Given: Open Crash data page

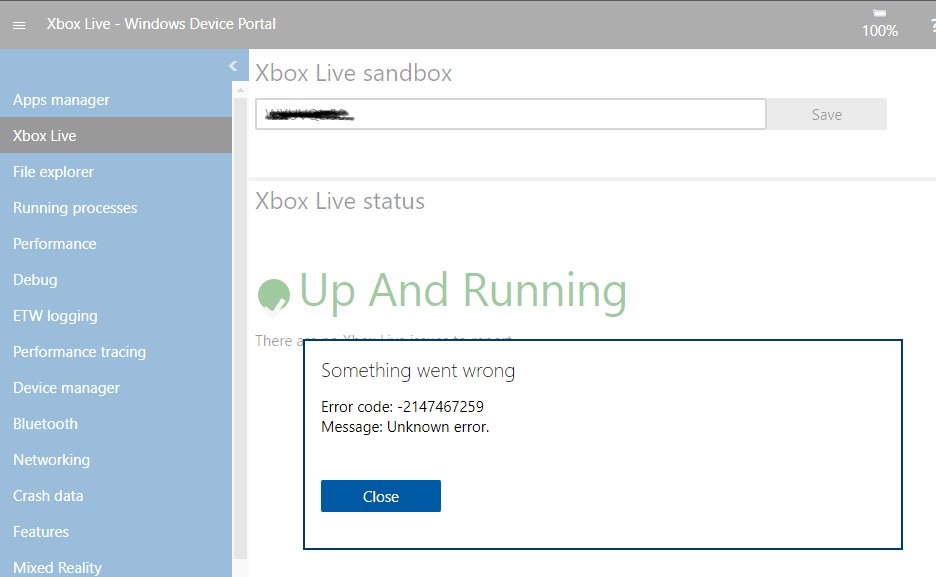Looking at the screenshot, I should tap(116, 495).
